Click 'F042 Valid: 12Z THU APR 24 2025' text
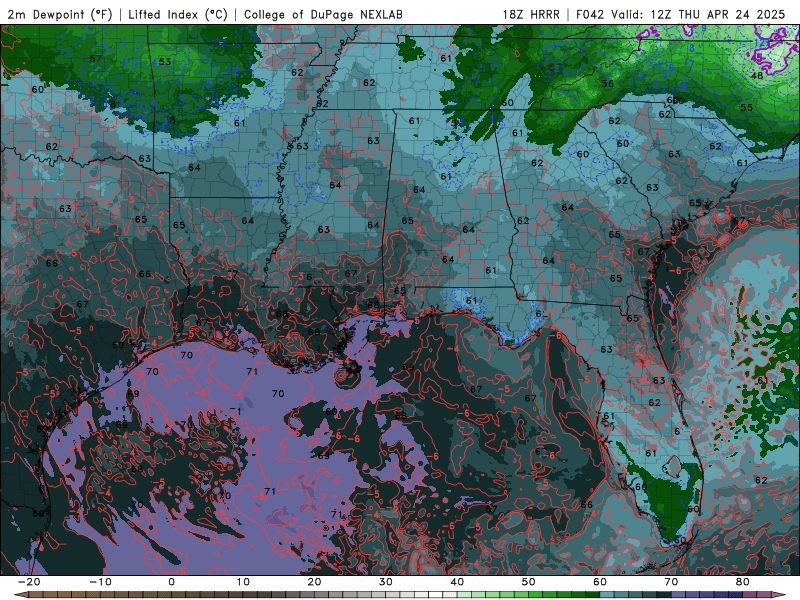Image resolution: width=800 pixels, height=600 pixels. click(681, 14)
